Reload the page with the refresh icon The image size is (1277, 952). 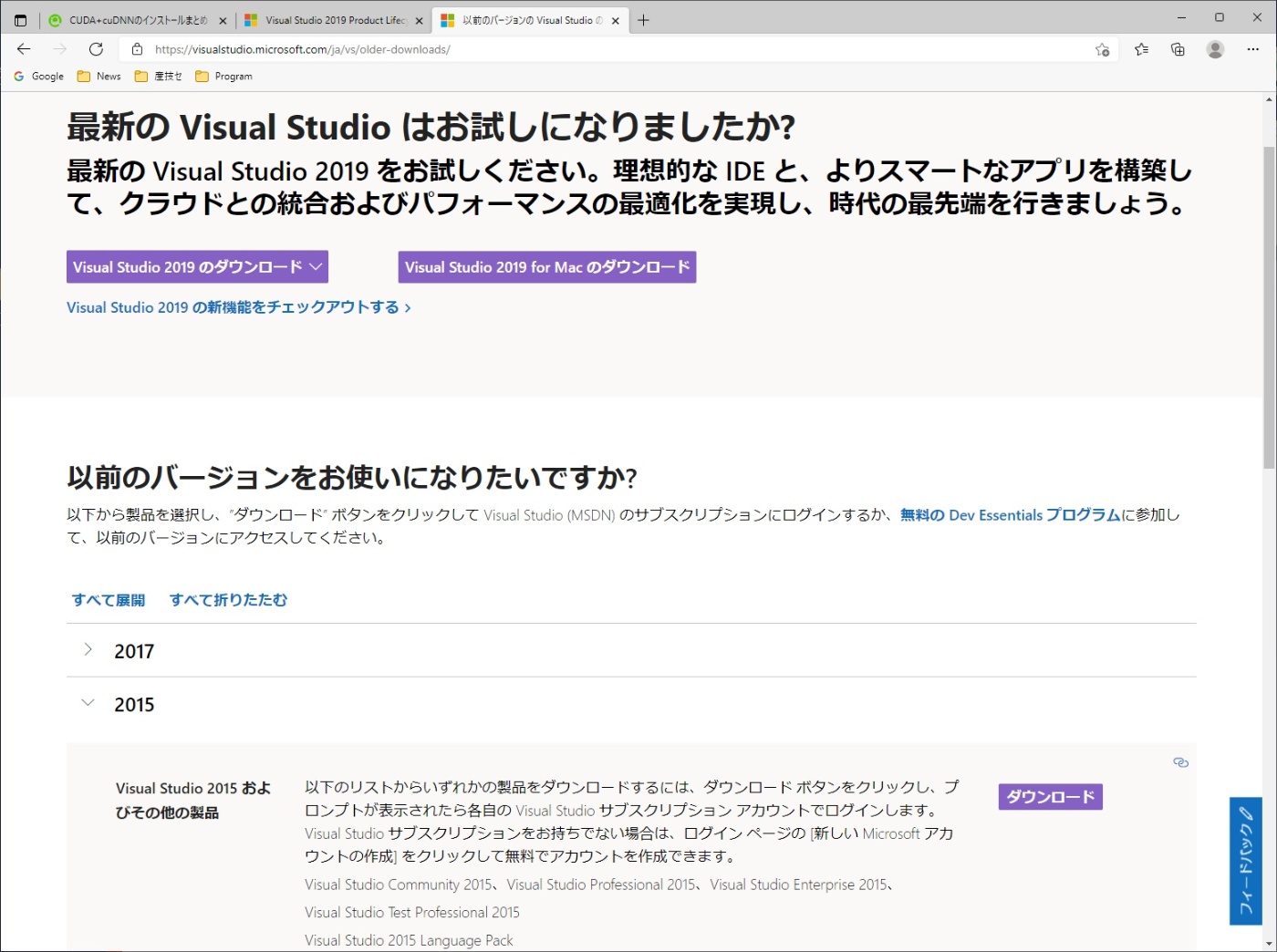(x=96, y=49)
